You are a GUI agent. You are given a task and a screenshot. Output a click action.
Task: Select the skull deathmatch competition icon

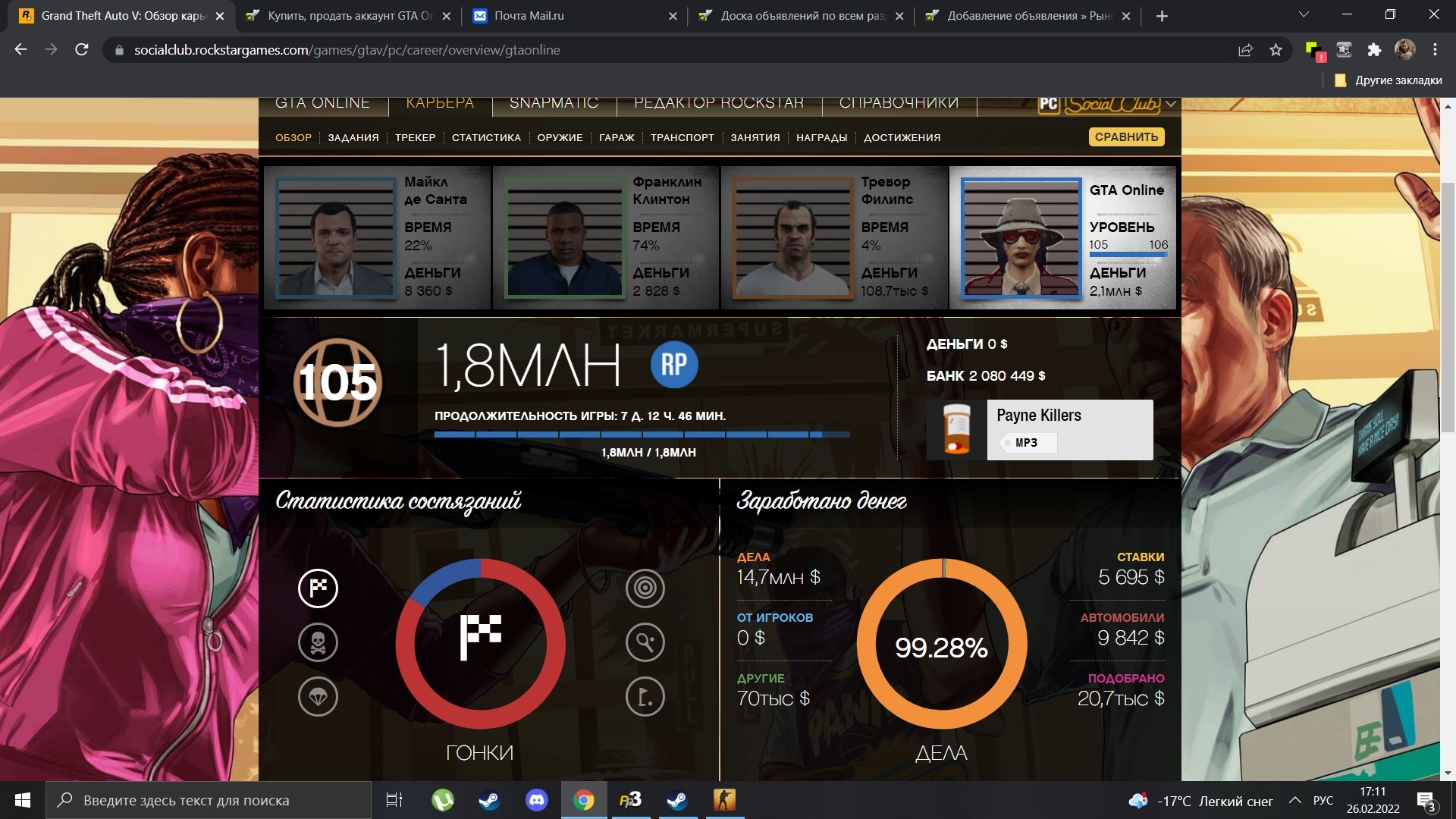318,643
